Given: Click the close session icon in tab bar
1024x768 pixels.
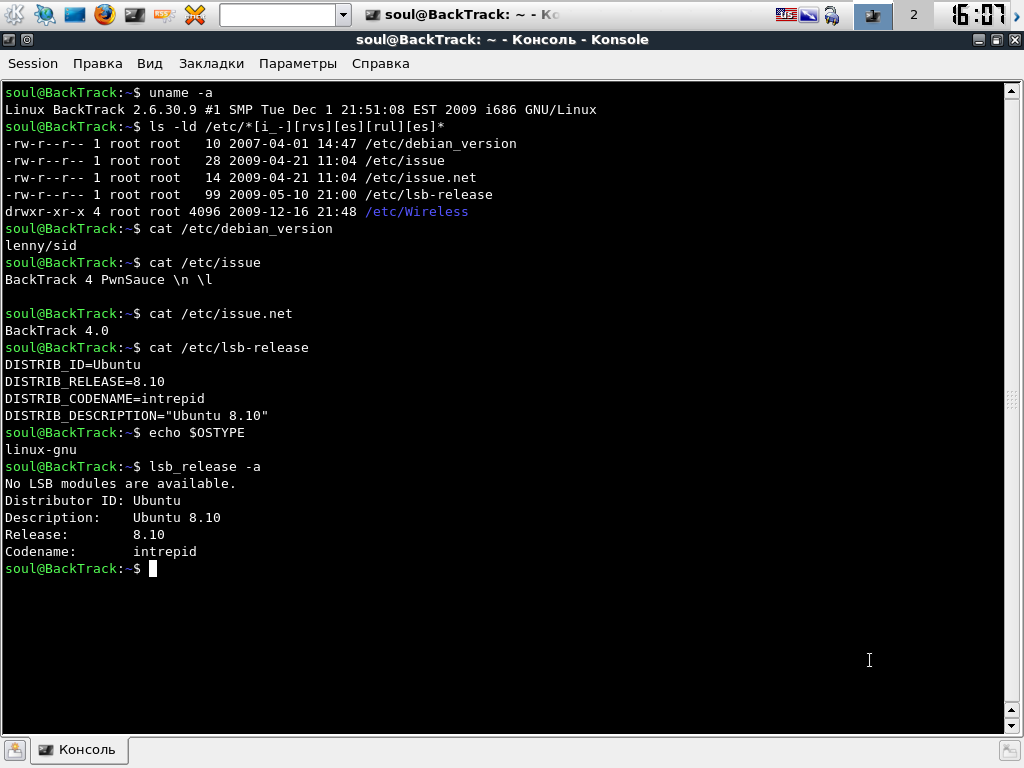Looking at the screenshot, I should tap(1010, 751).
